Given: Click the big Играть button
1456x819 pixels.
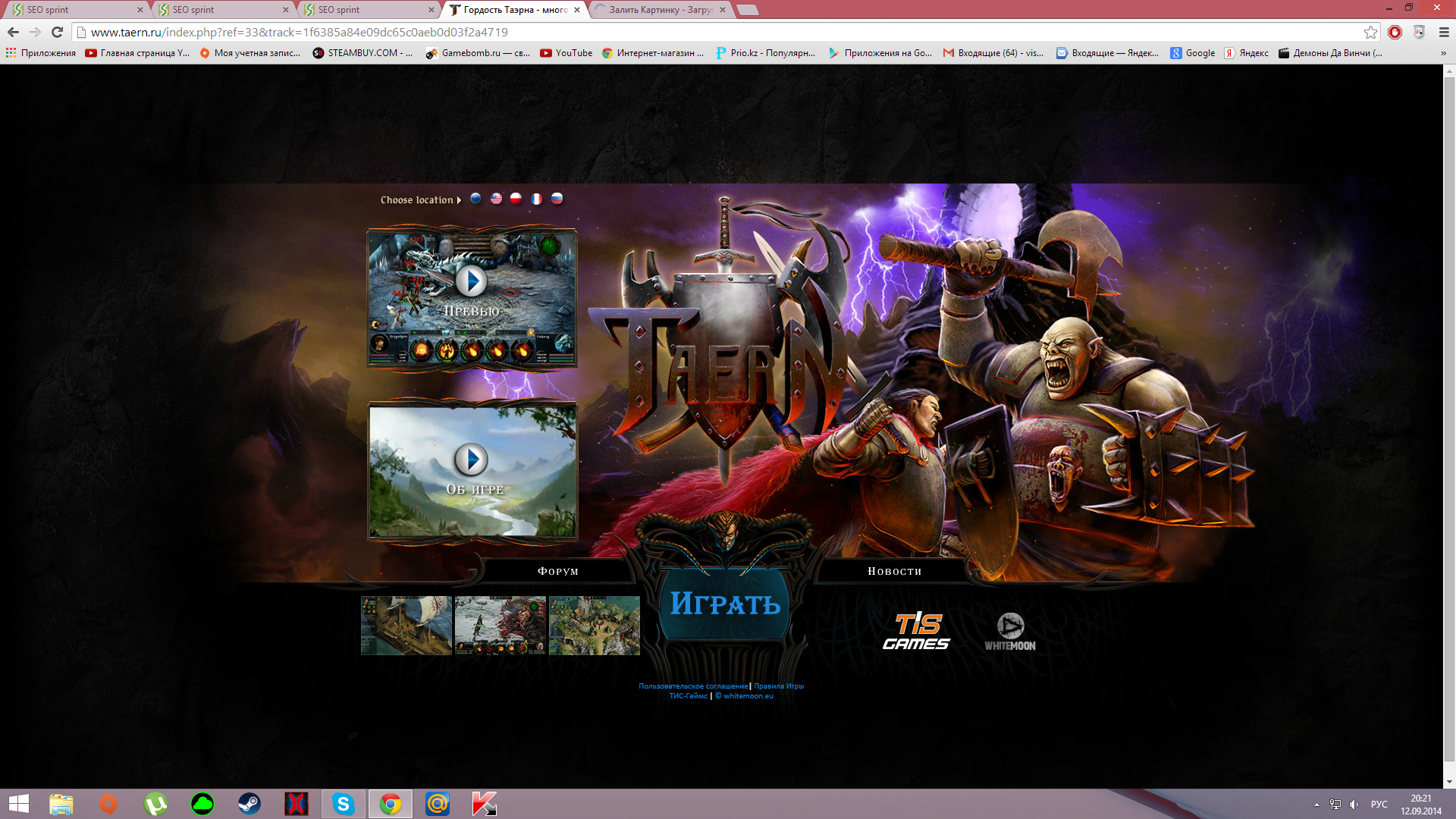Looking at the screenshot, I should 725,604.
